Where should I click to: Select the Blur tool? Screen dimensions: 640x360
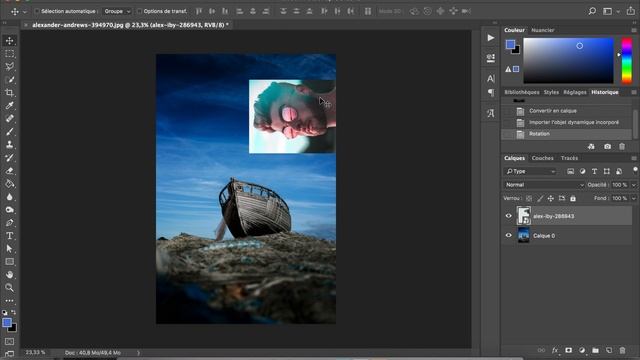pos(9,197)
